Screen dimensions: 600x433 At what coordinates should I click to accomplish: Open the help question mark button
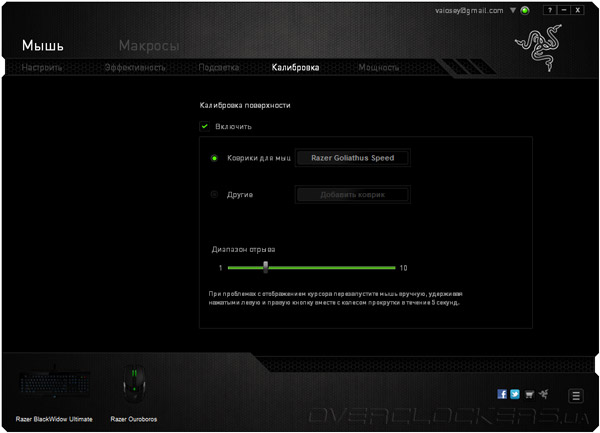tap(550, 10)
